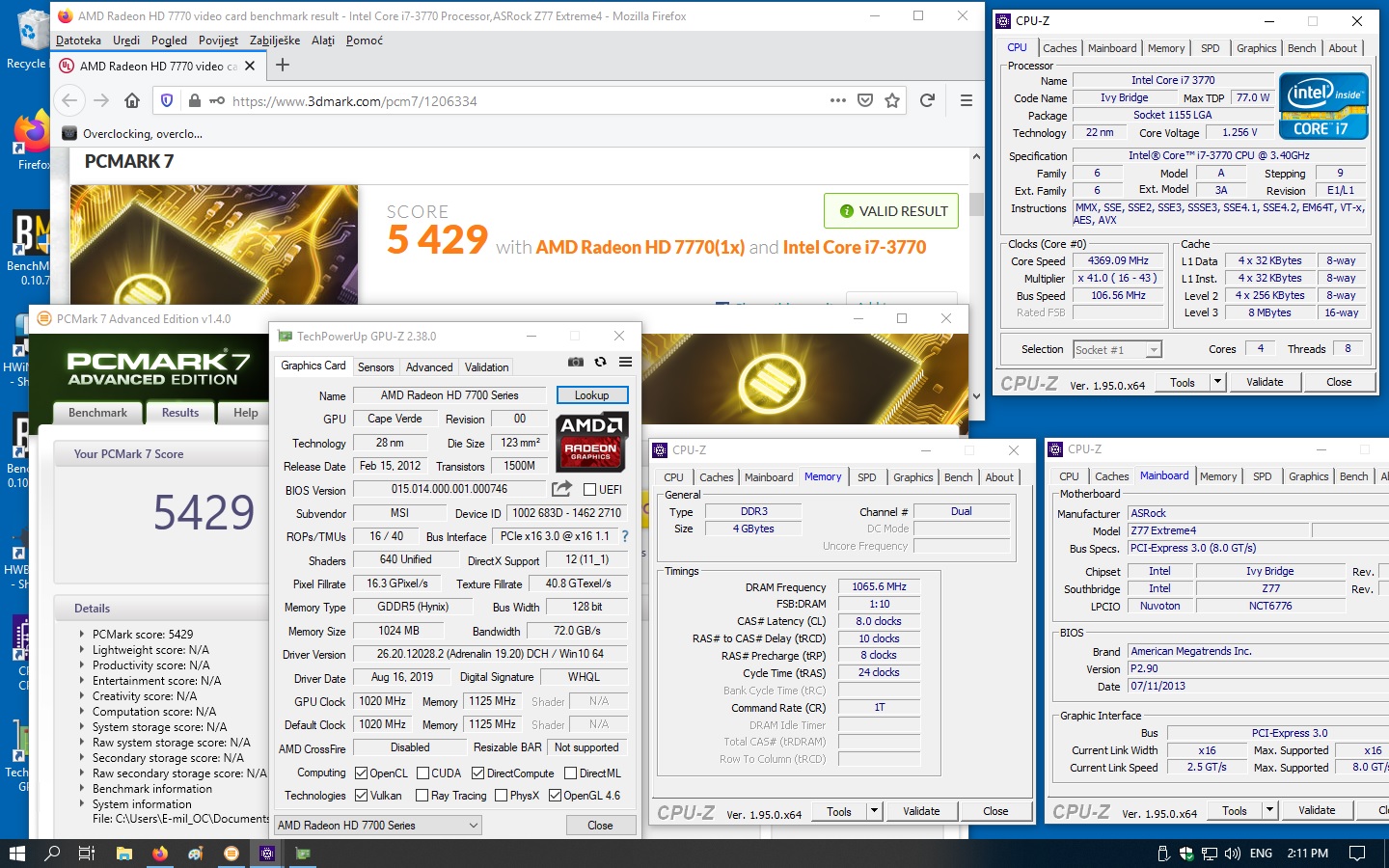The width and height of the screenshot is (1389, 868).
Task: Switch to Sensors tab in GPU-Z
Action: pyautogui.click(x=375, y=367)
